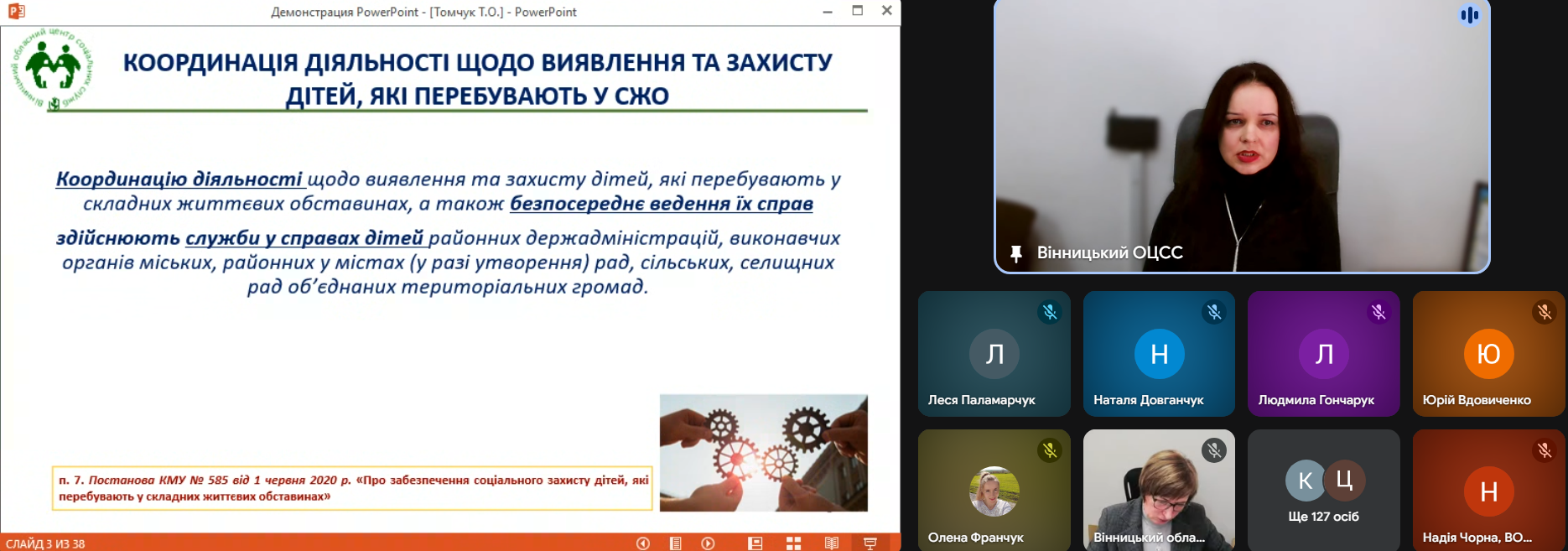Image resolution: width=1568 pixels, height=551 pixels.
Task: Switch to Normal view in status bar
Action: [x=755, y=543]
